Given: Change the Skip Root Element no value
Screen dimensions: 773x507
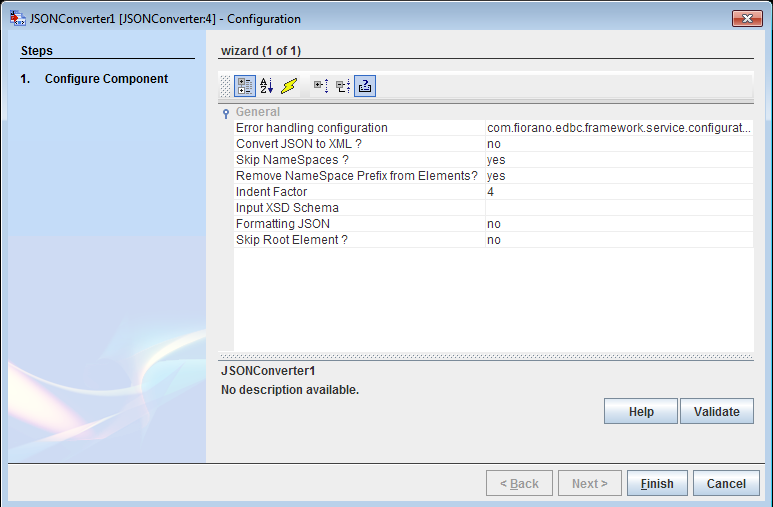Looking at the screenshot, I should point(619,240).
